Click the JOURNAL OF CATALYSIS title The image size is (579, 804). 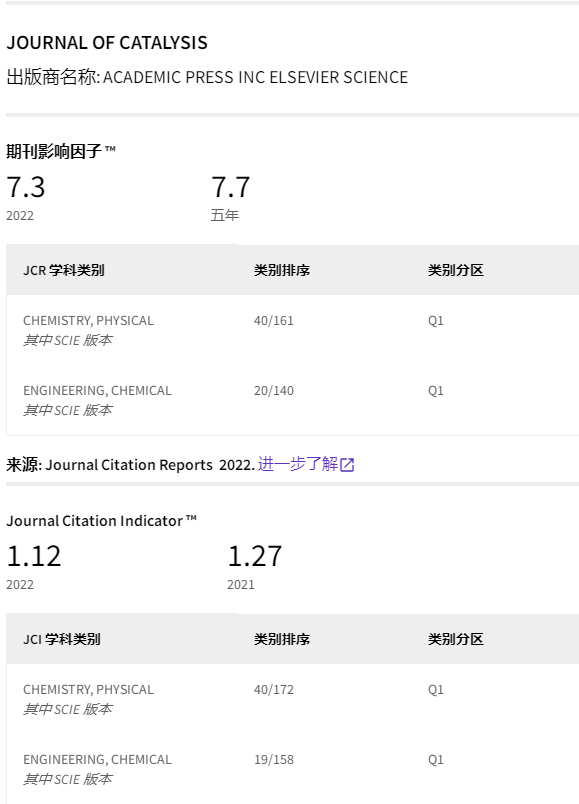tap(107, 43)
